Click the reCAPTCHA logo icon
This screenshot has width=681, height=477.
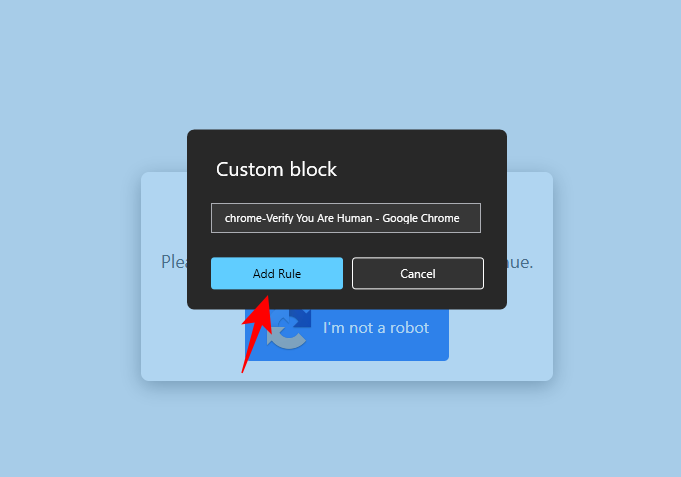click(286, 330)
